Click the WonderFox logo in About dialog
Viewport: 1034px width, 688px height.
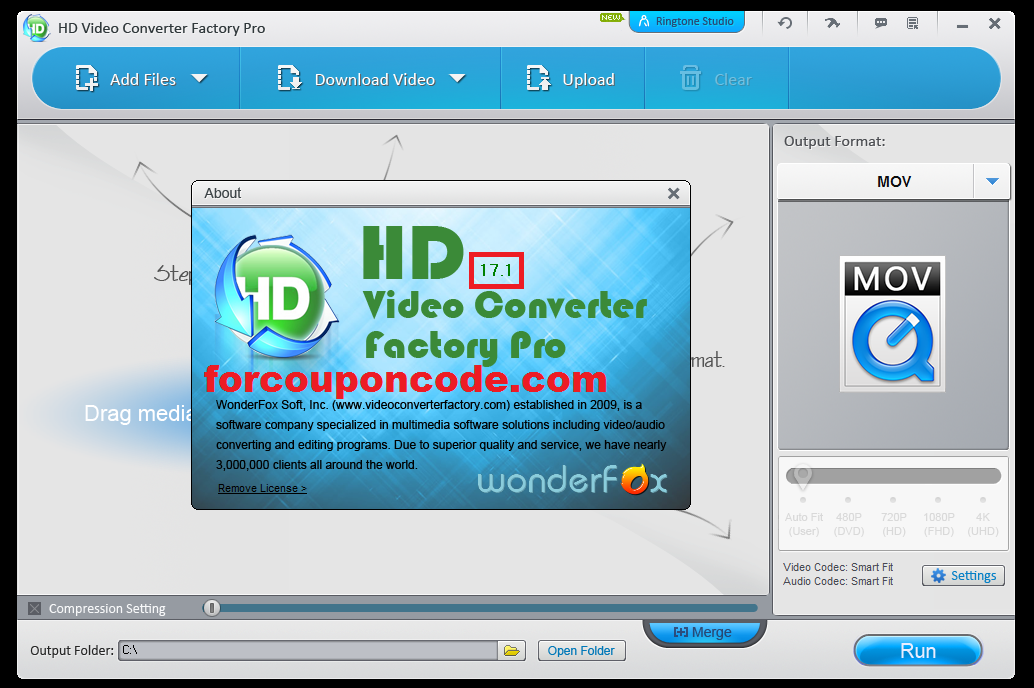pos(572,480)
